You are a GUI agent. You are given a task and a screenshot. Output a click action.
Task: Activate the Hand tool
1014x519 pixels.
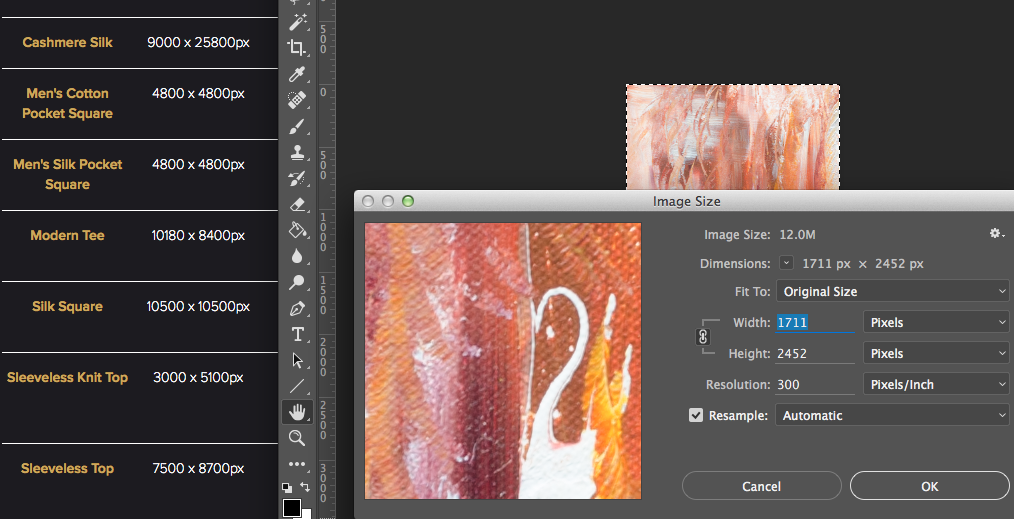pos(297,412)
